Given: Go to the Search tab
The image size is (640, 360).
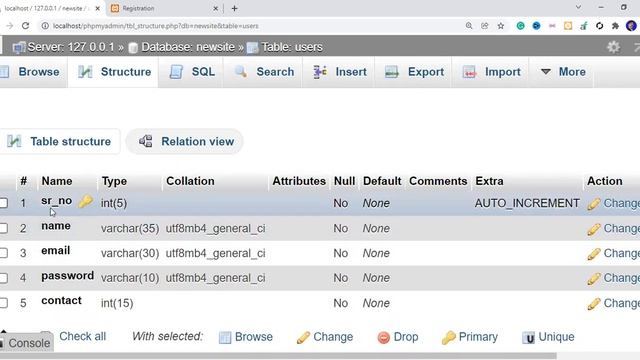Looking at the screenshot, I should pos(263,72).
